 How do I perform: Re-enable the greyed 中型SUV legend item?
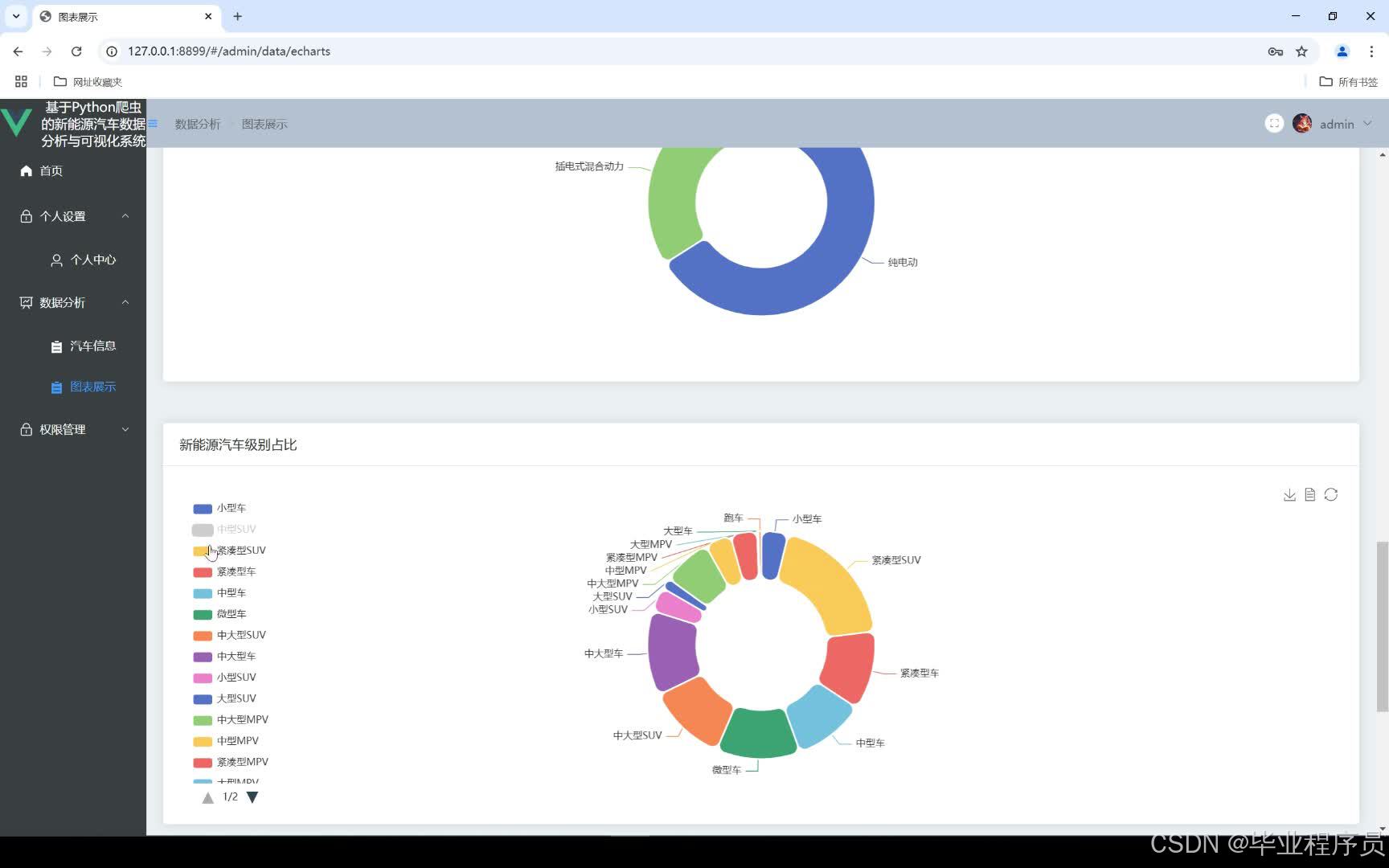[224, 529]
